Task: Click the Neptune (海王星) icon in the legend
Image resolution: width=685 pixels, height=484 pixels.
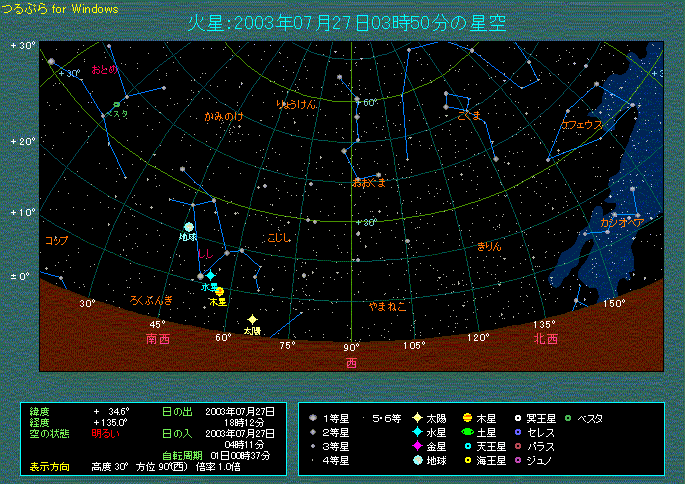Action: point(467,461)
